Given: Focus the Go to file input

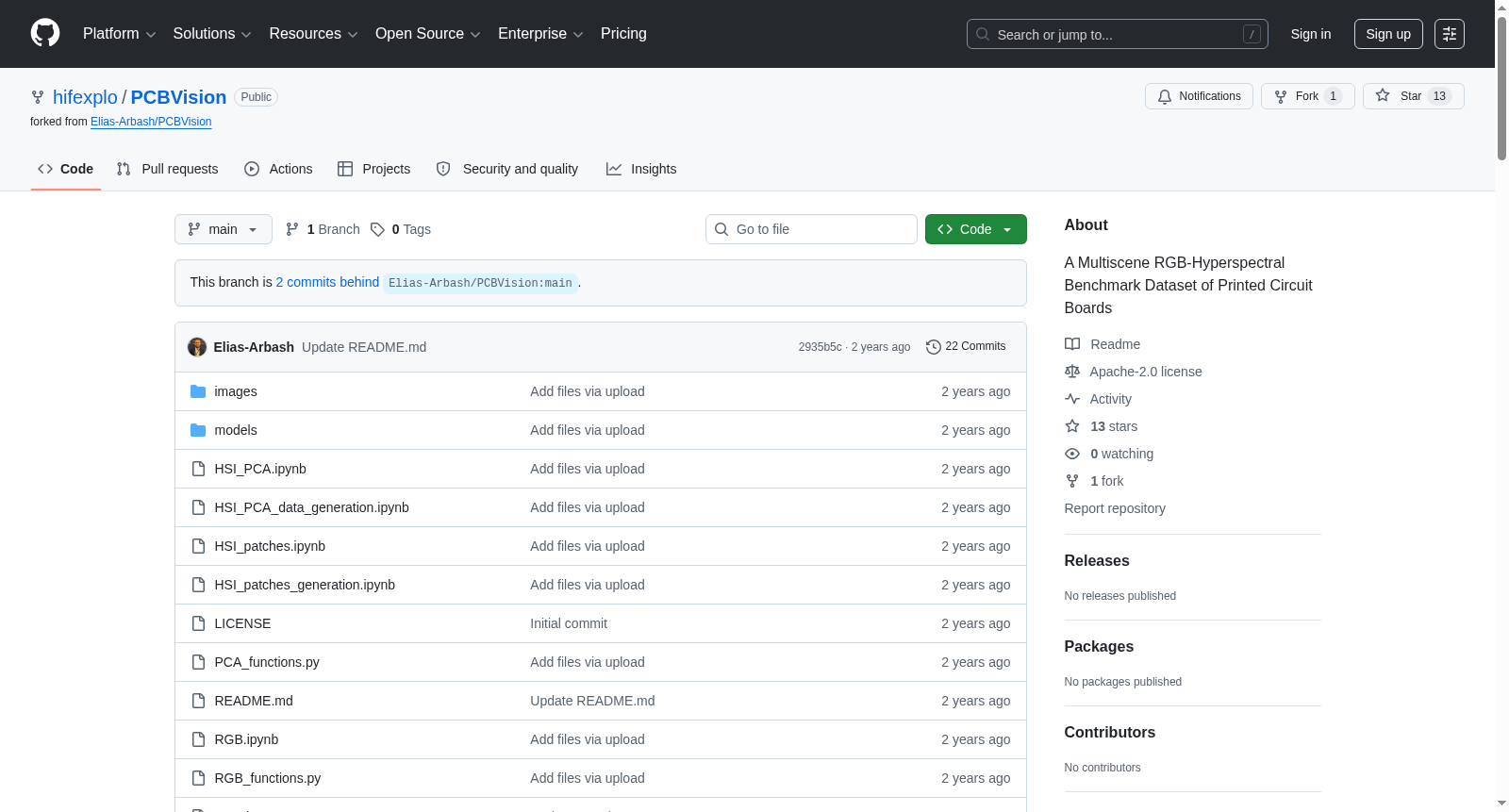Looking at the screenshot, I should (811, 229).
